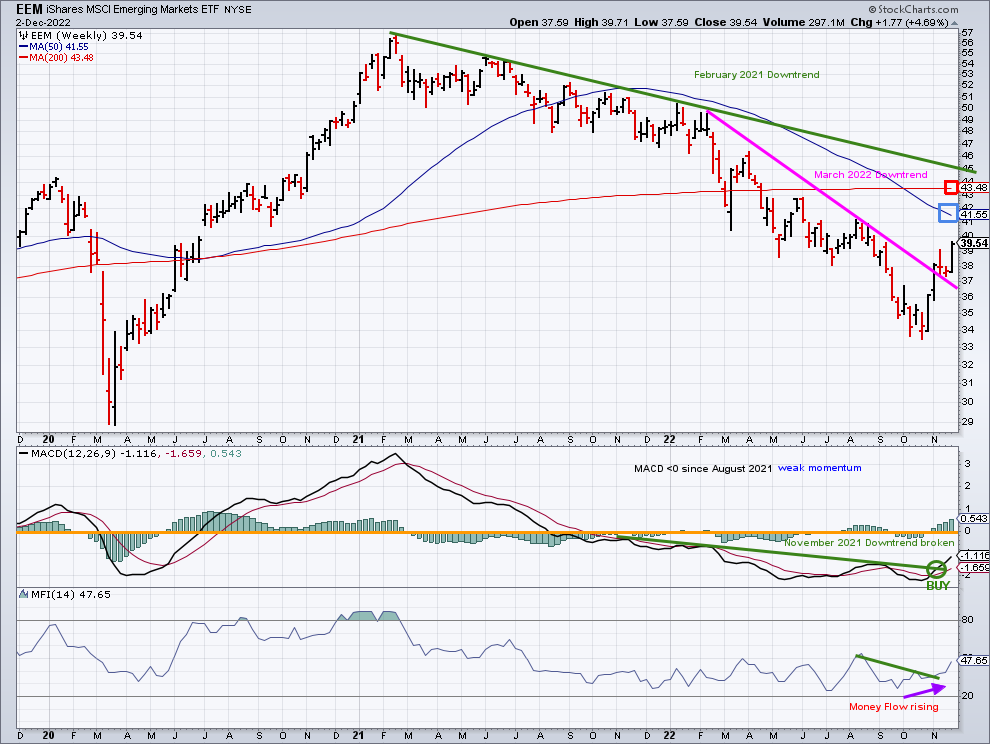Click the green circle above the BUY label
Viewport: 990px width, 744px height.
coord(936,569)
